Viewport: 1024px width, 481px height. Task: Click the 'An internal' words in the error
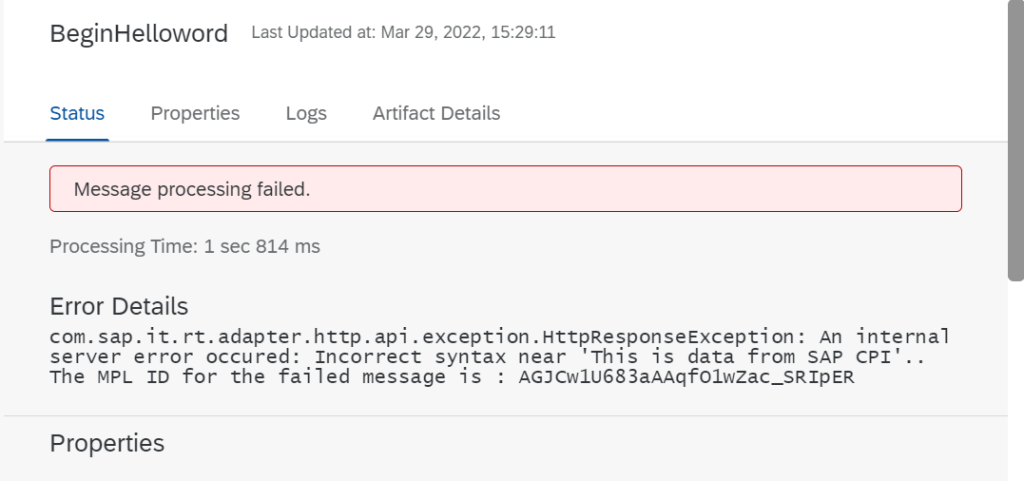pyautogui.click(x=889, y=336)
